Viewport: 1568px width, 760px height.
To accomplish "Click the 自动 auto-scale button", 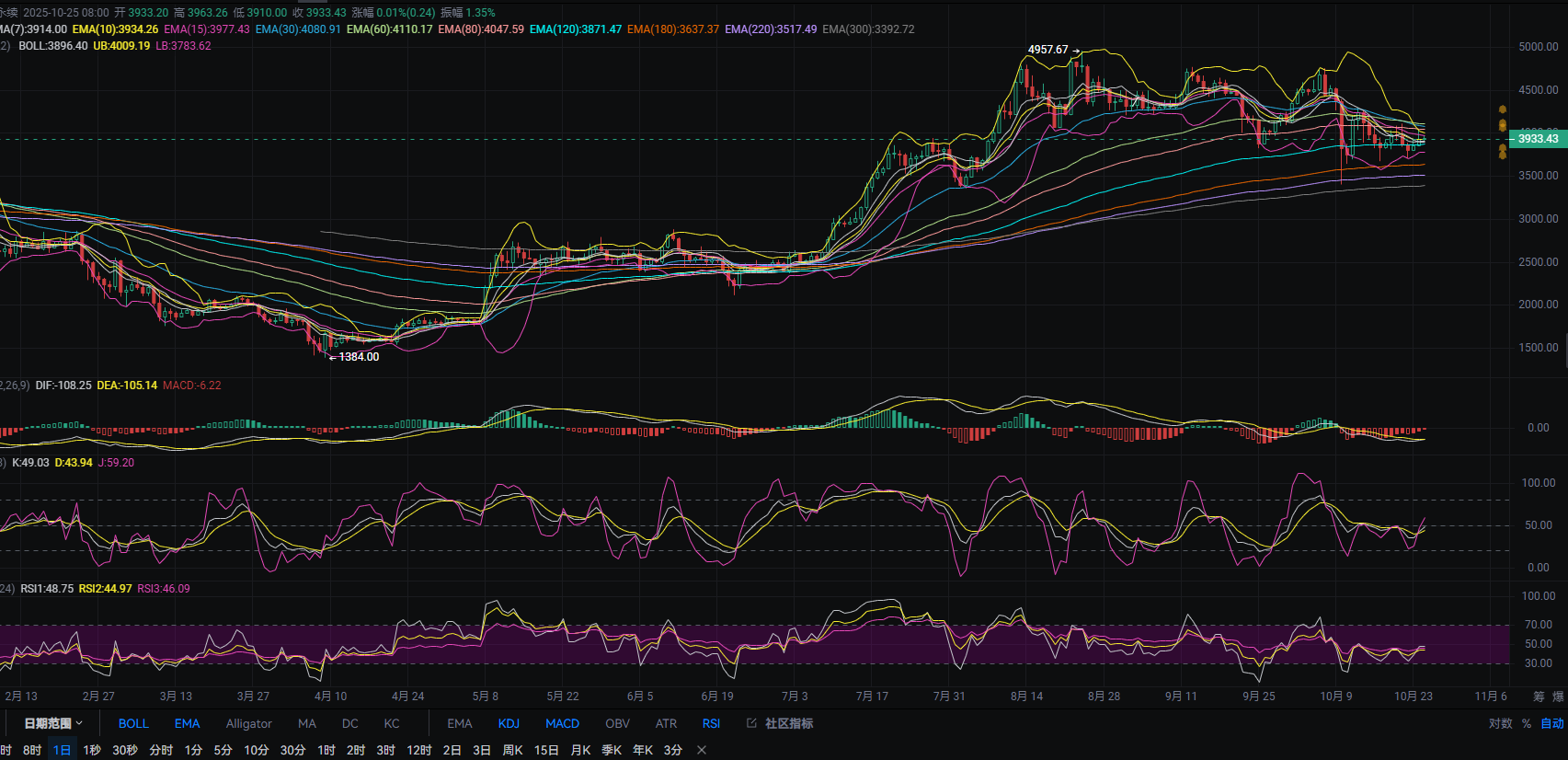I will coord(1552,723).
